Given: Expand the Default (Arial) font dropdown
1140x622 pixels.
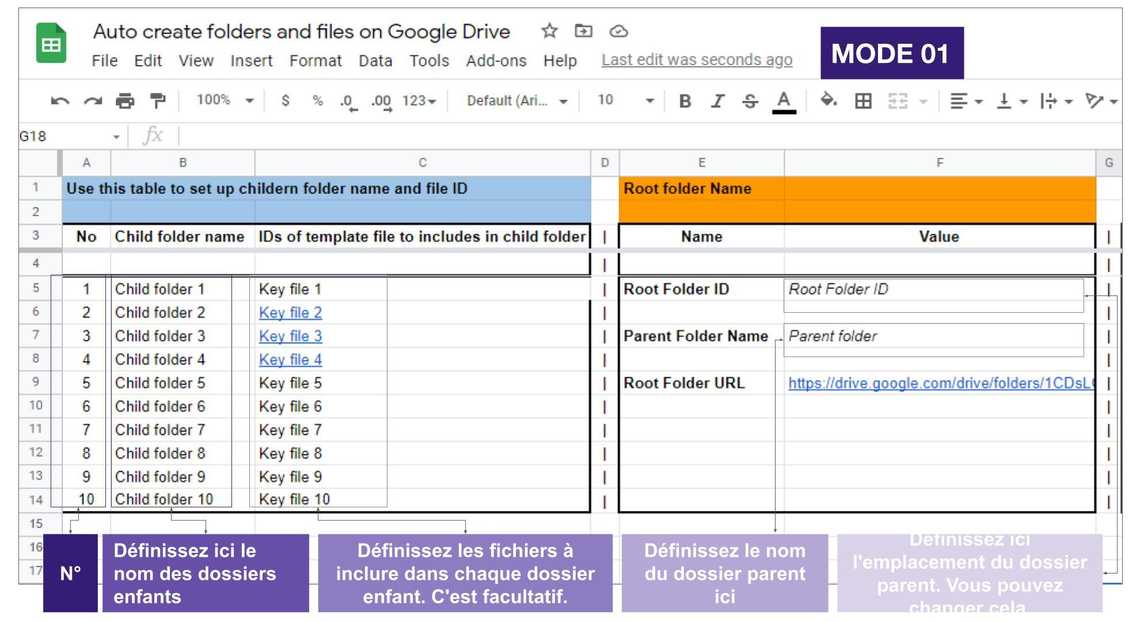Looking at the screenshot, I should point(517,101).
